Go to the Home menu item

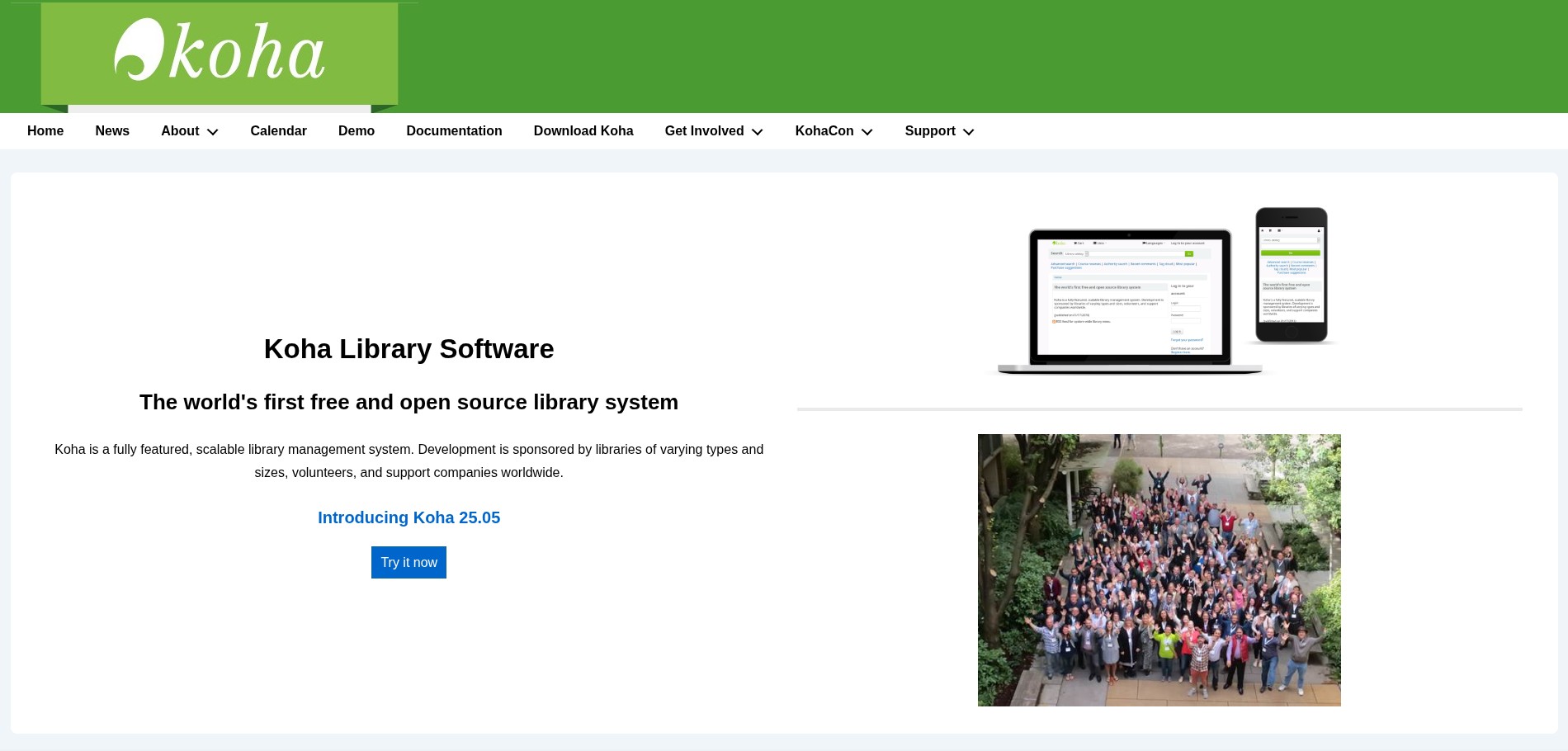tap(45, 131)
